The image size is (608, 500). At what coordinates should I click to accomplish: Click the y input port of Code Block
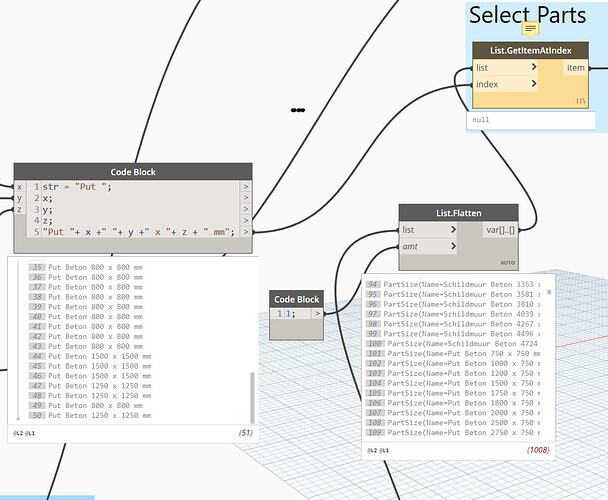point(20,198)
